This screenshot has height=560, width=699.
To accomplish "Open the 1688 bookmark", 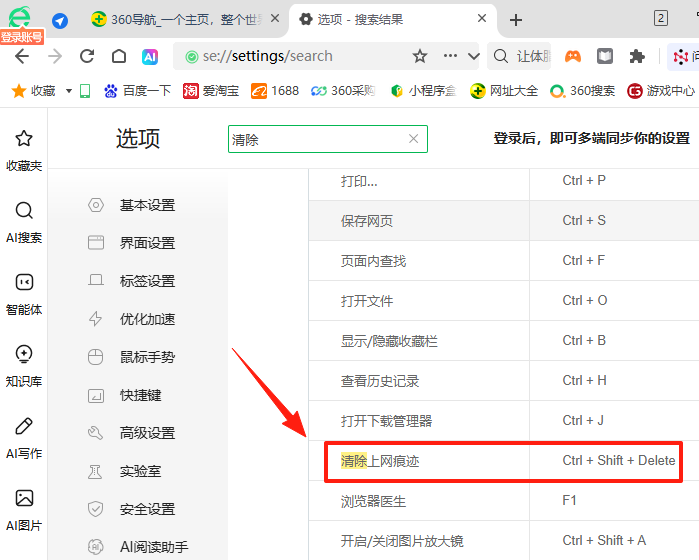I will click(275, 91).
